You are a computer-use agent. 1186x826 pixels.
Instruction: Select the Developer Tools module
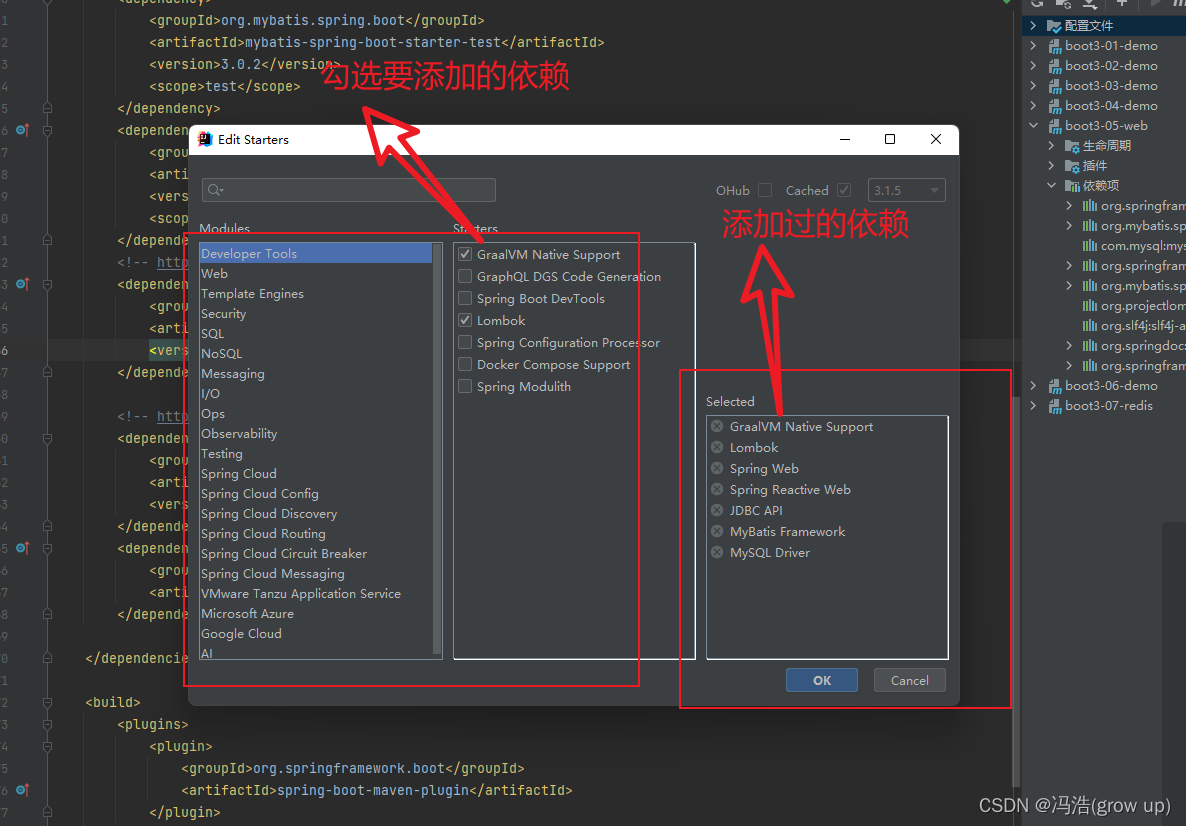pos(315,253)
